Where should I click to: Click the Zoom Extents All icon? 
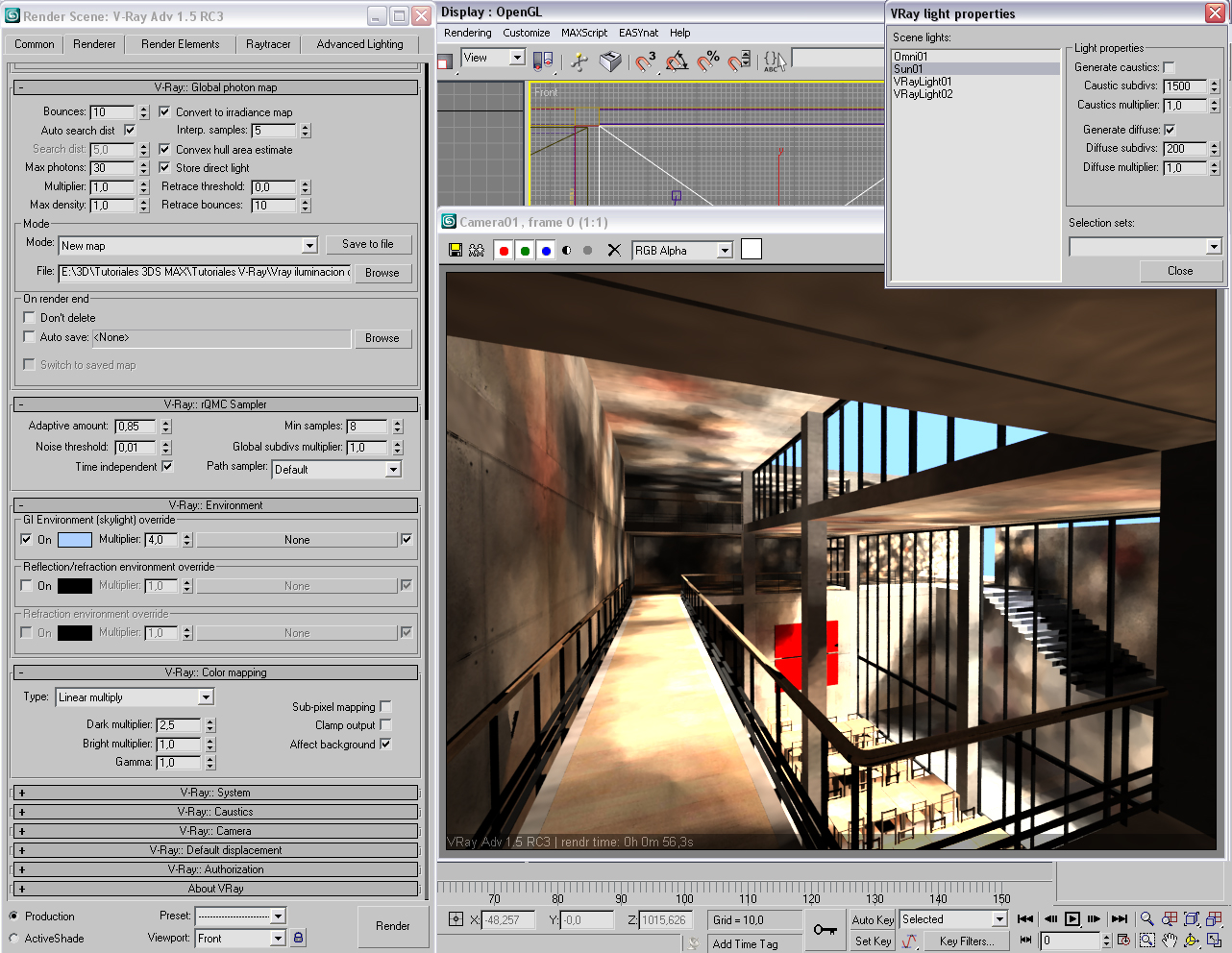point(1214,919)
